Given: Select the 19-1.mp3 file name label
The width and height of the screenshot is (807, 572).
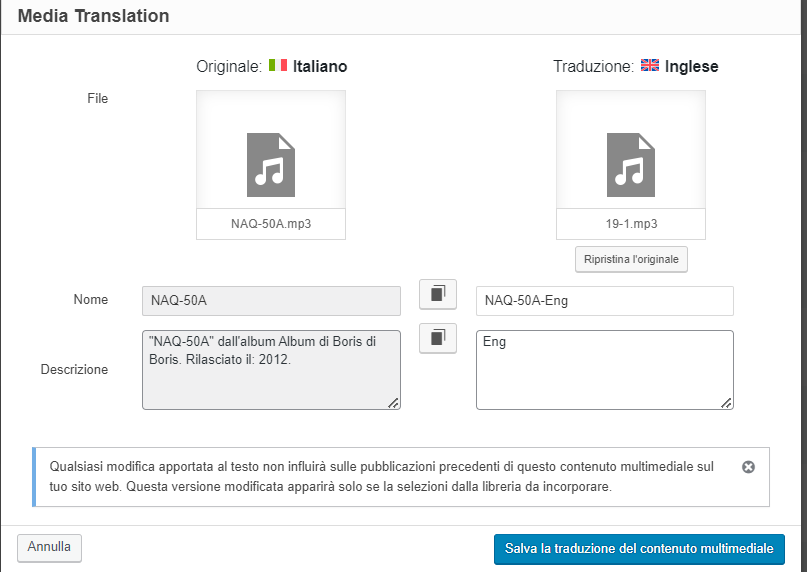Looking at the screenshot, I should tap(631, 224).
